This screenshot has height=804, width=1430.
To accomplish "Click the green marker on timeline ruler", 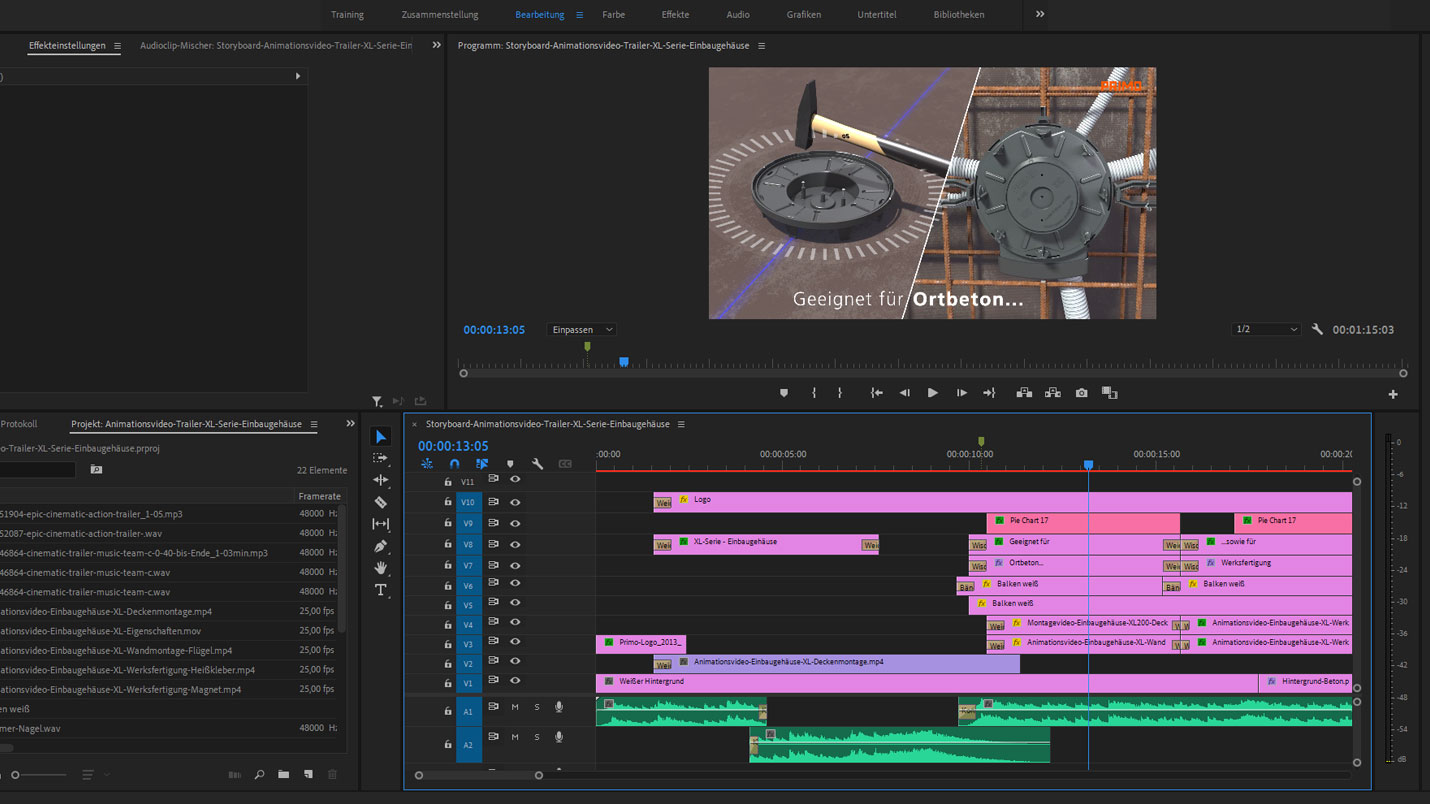I will tap(981, 441).
